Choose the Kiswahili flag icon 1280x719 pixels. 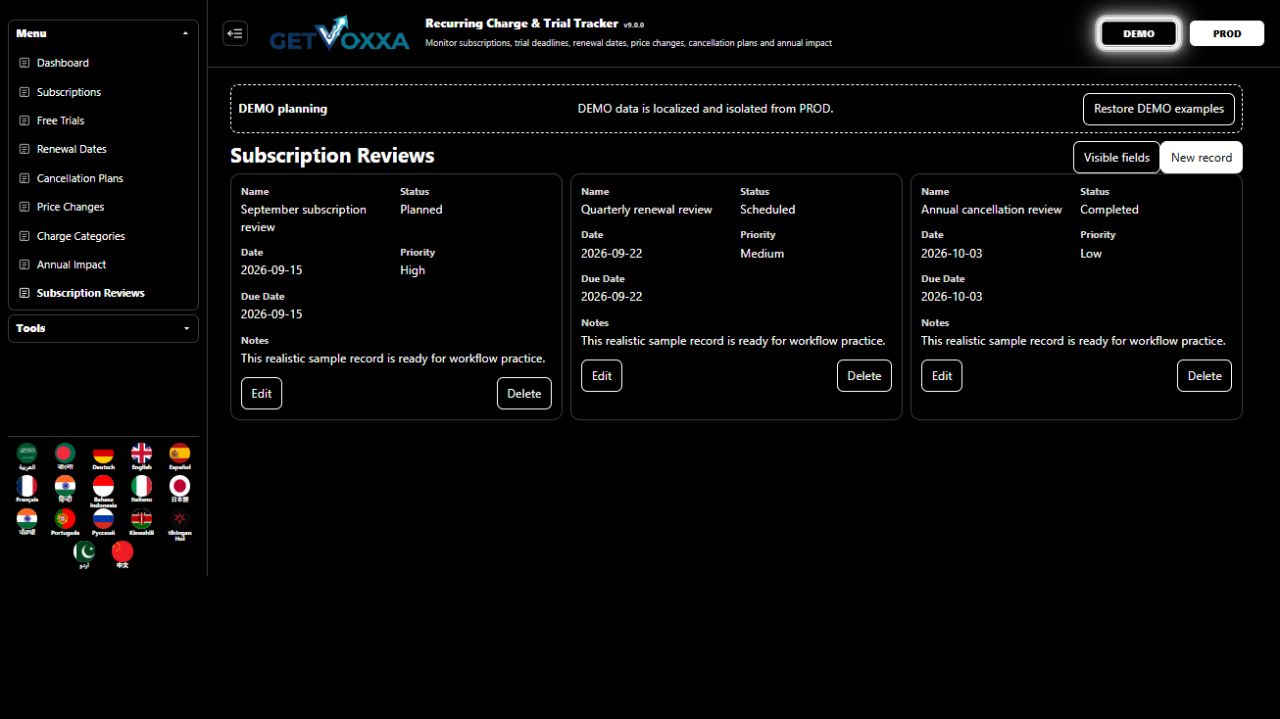142,522
